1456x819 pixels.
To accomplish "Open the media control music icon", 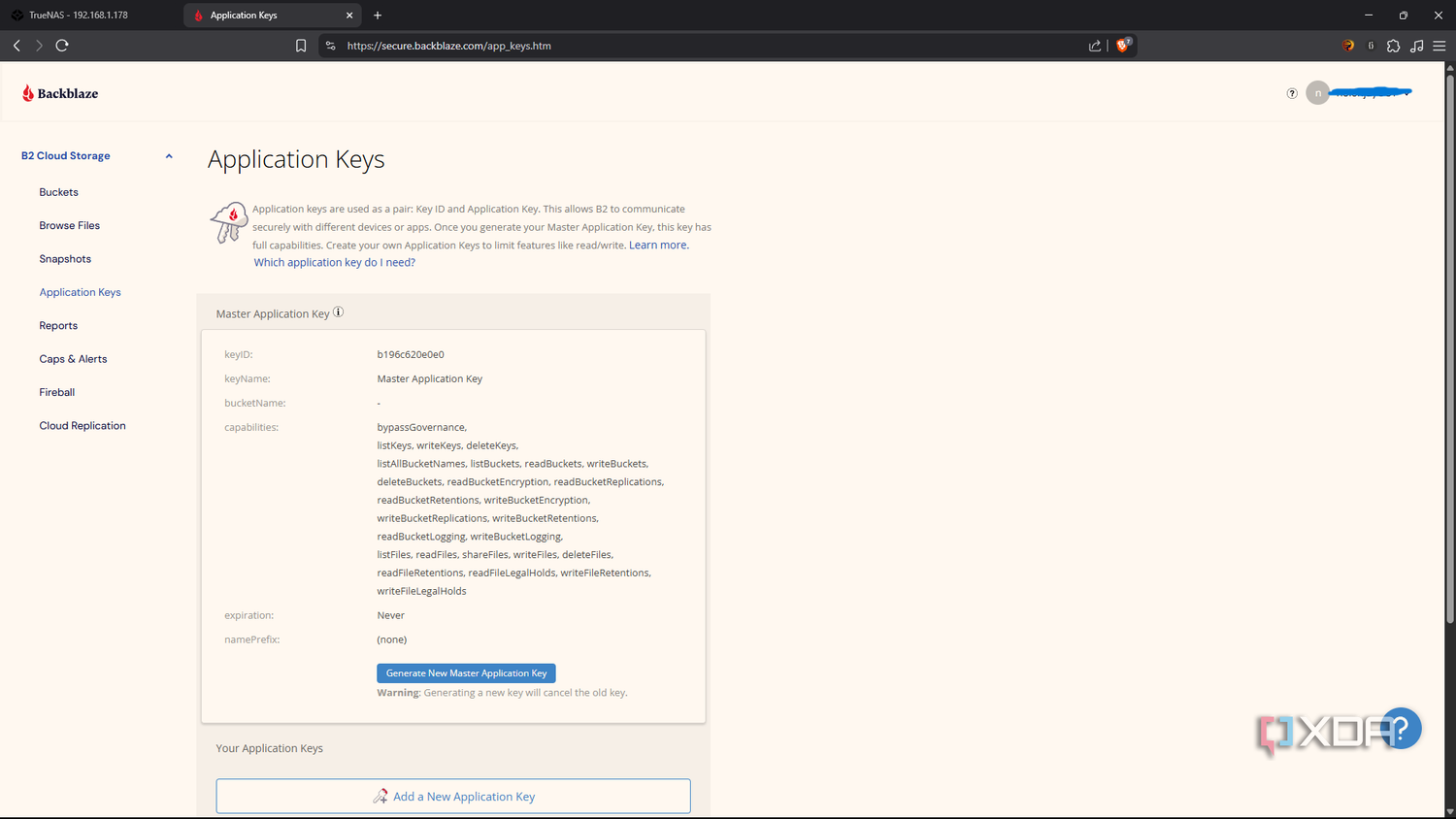I will click(1417, 46).
